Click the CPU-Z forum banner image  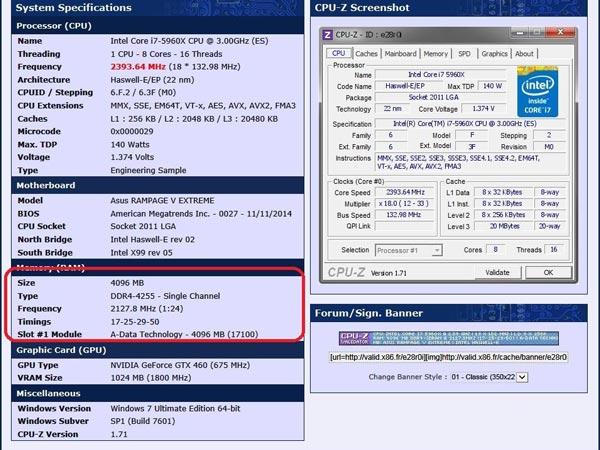coord(448,338)
